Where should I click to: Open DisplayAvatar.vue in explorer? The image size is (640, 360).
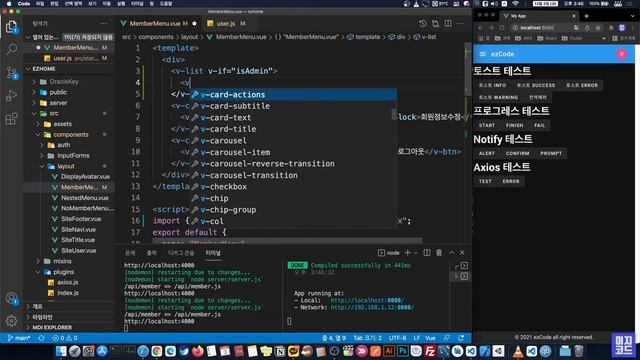click(x=85, y=177)
